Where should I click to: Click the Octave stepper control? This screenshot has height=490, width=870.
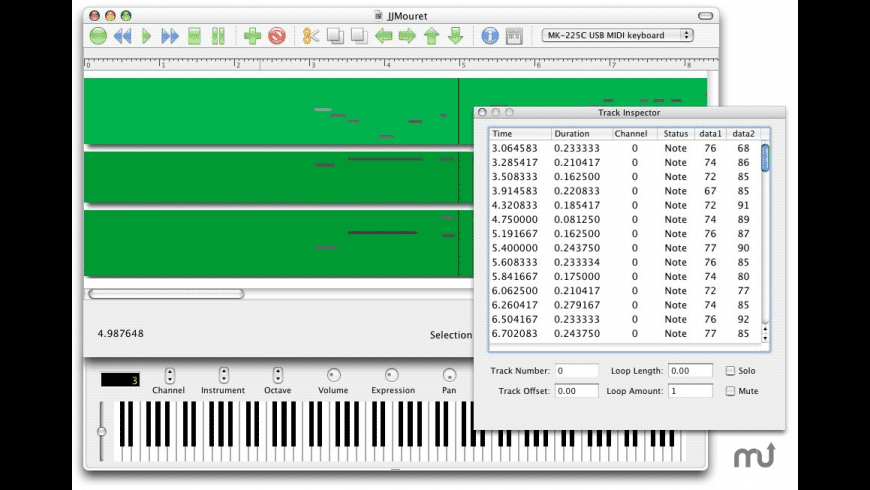point(278,376)
